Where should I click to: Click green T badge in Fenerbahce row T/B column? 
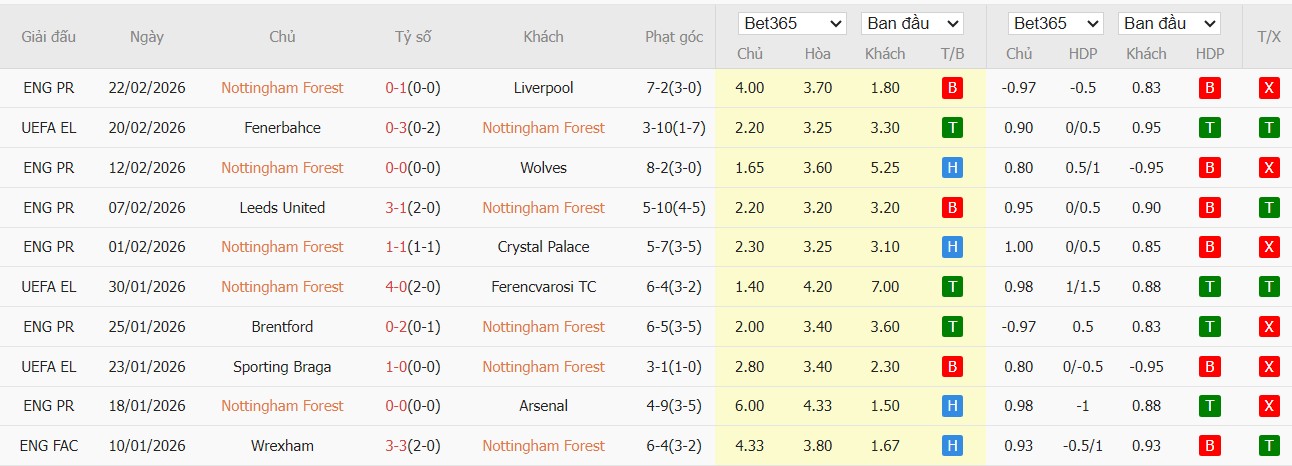(952, 128)
